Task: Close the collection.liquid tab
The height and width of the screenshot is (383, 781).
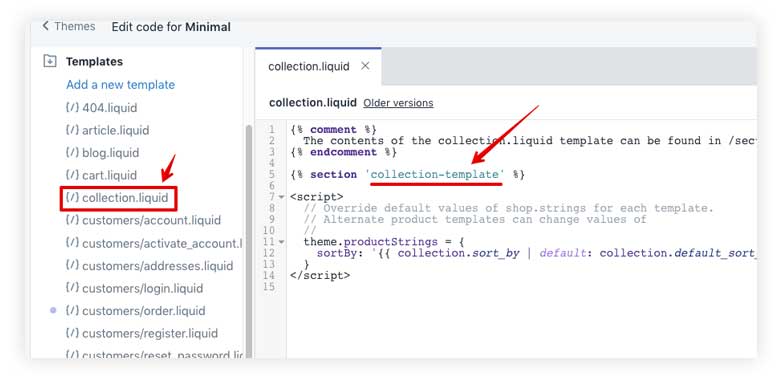Action: [365, 66]
